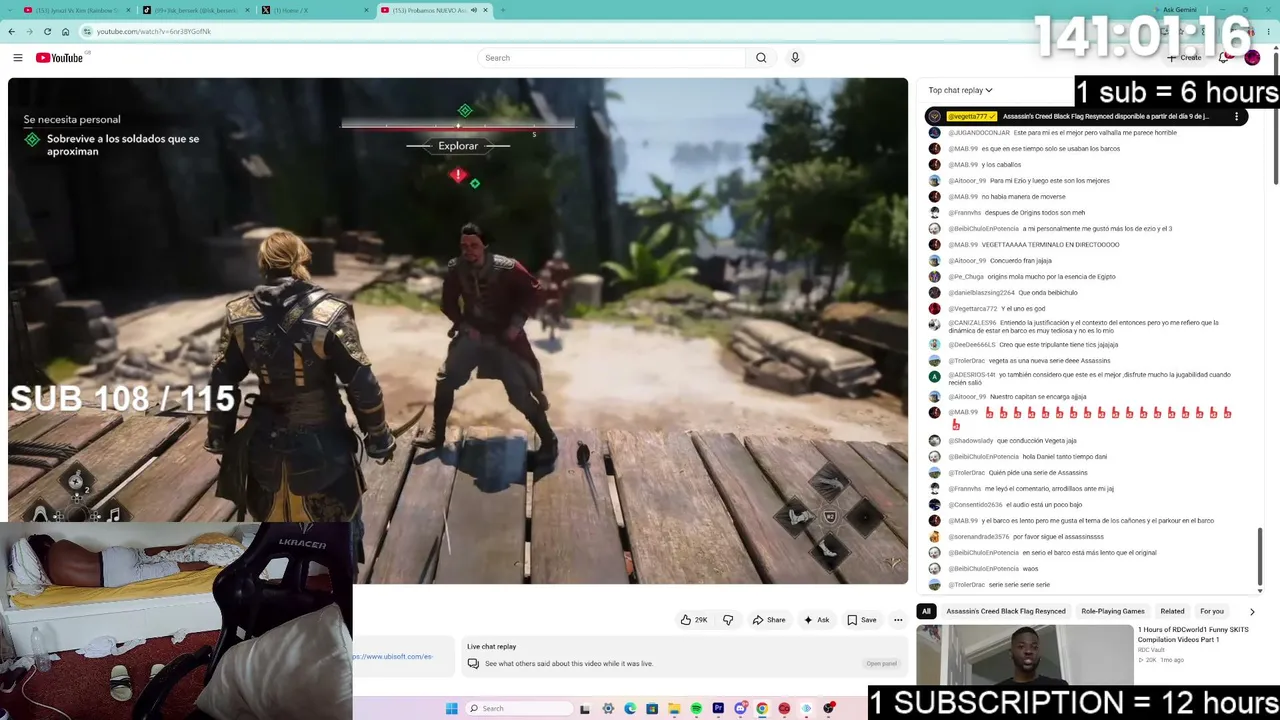Screen dimensions: 1280x720
Task: Open Premiere Pro from the taskbar
Action: coord(718,709)
